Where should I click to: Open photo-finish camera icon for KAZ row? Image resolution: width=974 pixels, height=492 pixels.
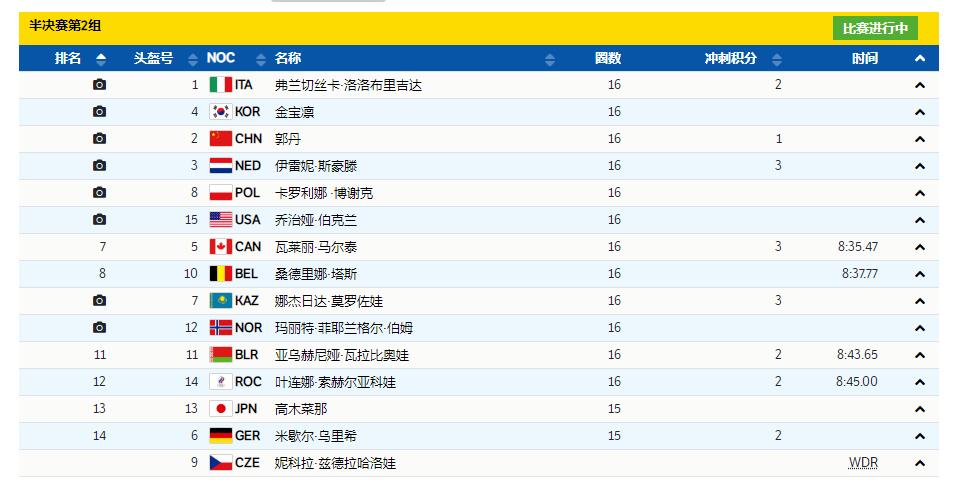click(99, 301)
